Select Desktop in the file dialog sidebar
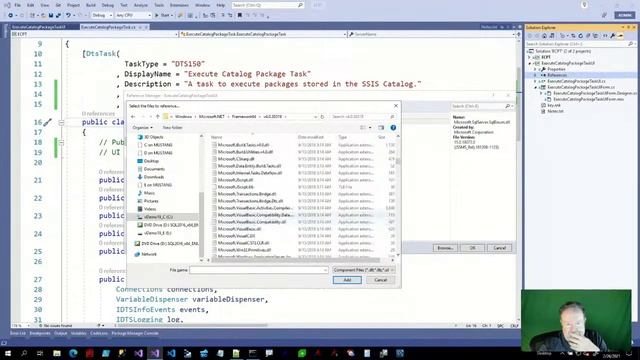Screen dimensions: 640x360 point(151,161)
